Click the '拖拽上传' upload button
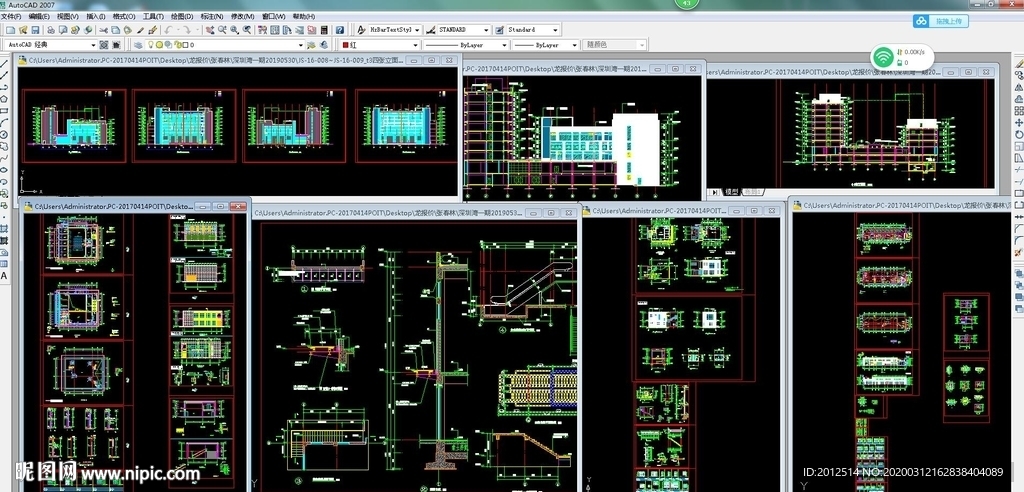The width and height of the screenshot is (1024, 492). coord(940,21)
